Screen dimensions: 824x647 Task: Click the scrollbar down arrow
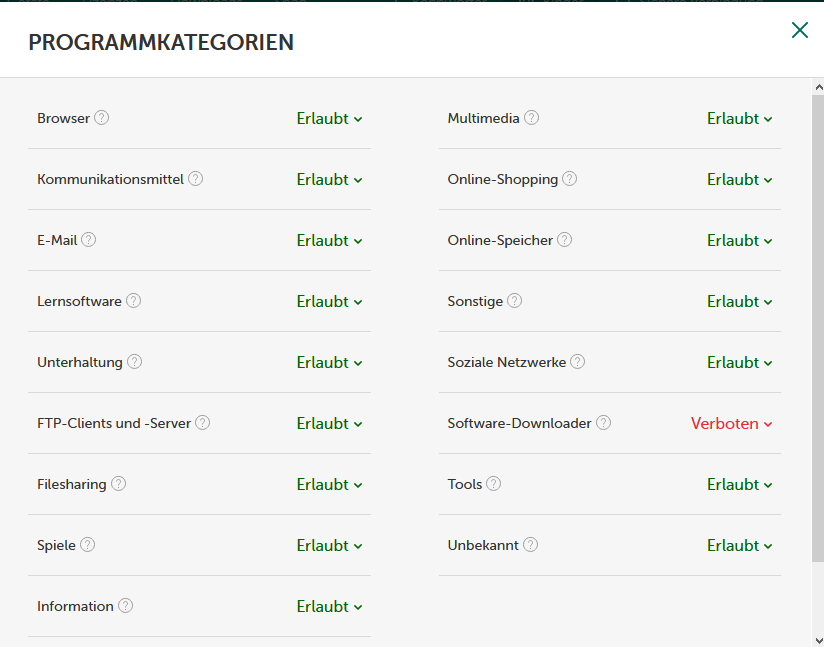(x=817, y=639)
